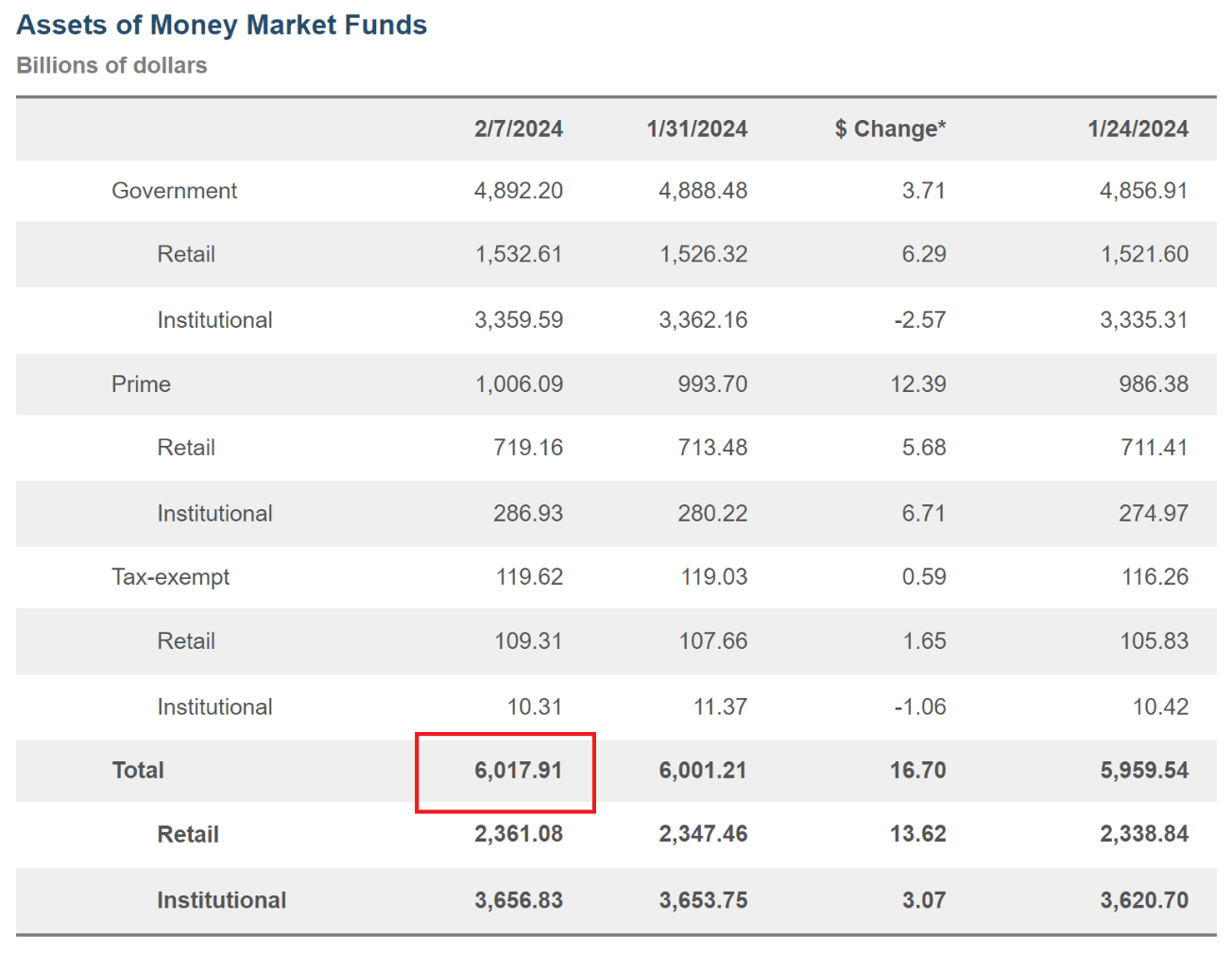This screenshot has width=1232, height=954.
Task: Select the Prime change value 12.39
Action: point(917,384)
